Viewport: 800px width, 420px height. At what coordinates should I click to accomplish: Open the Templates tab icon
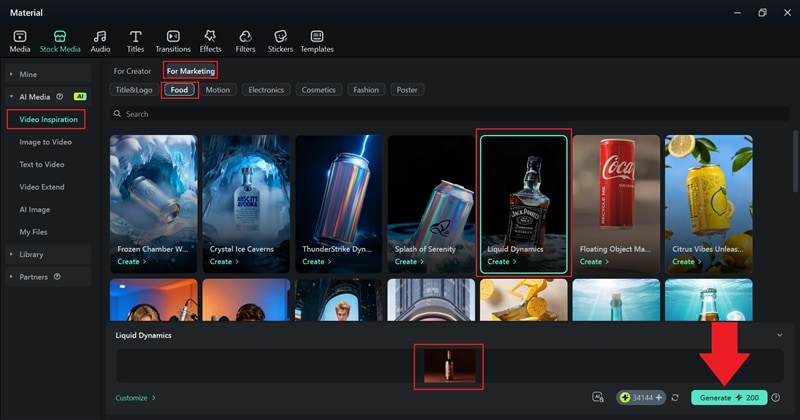coord(317,36)
